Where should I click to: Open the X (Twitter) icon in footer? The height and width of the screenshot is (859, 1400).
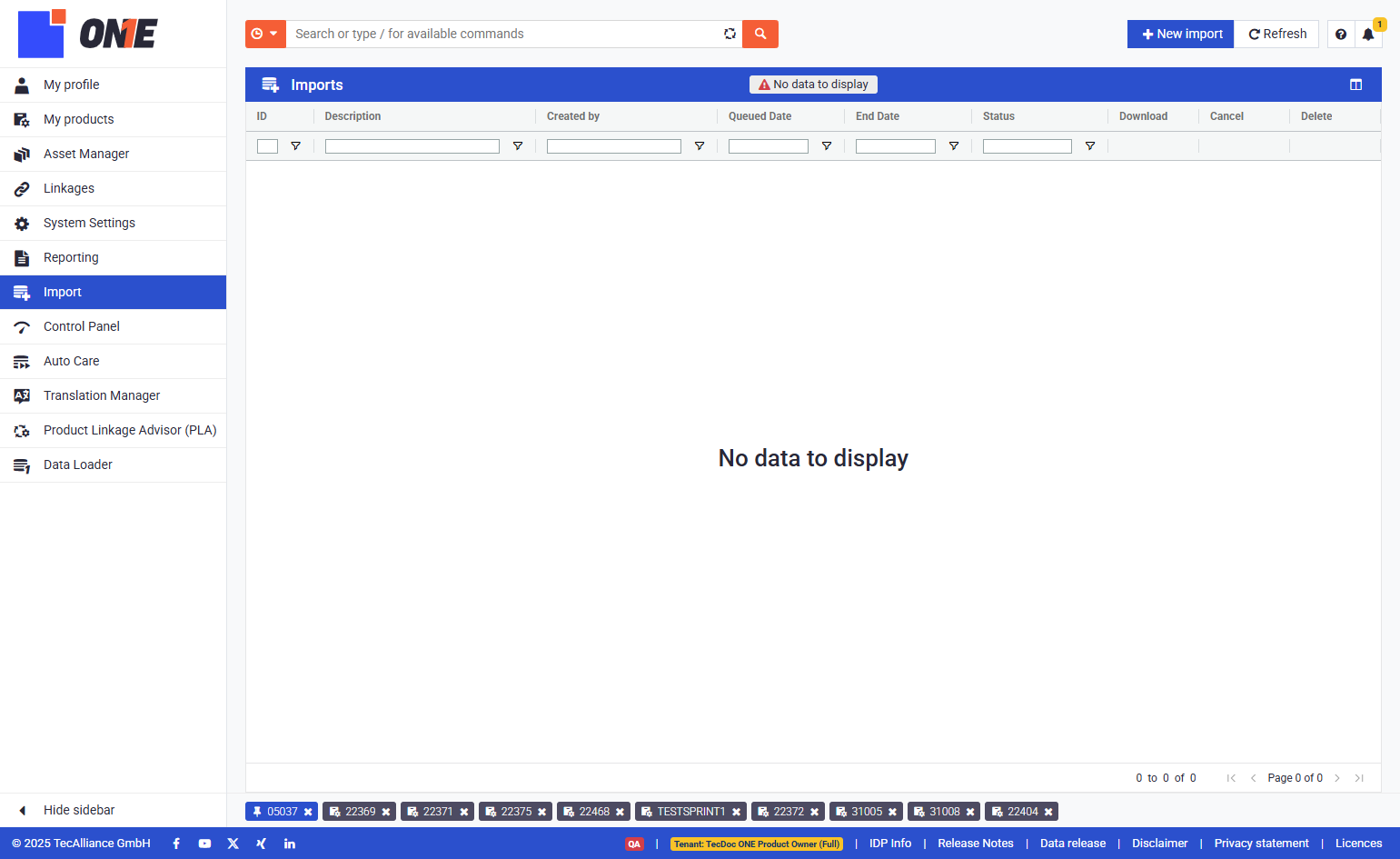click(x=233, y=844)
